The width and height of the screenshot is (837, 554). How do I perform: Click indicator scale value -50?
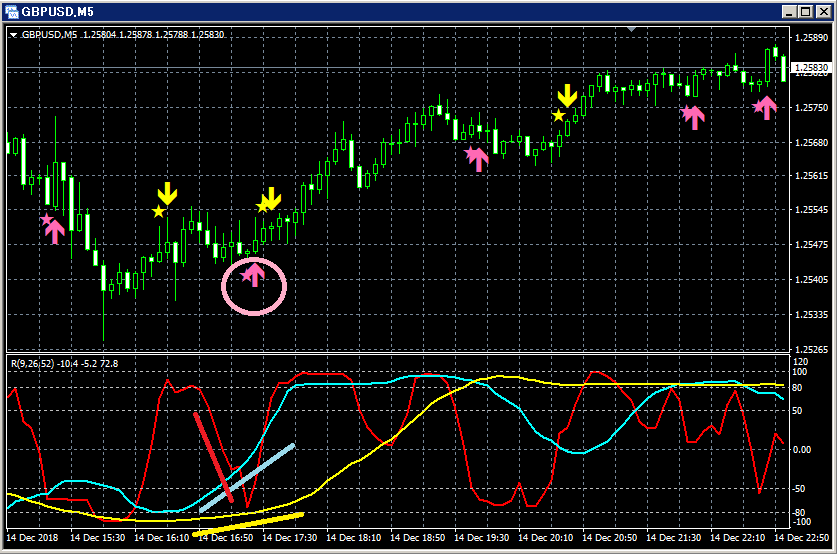tap(797, 489)
